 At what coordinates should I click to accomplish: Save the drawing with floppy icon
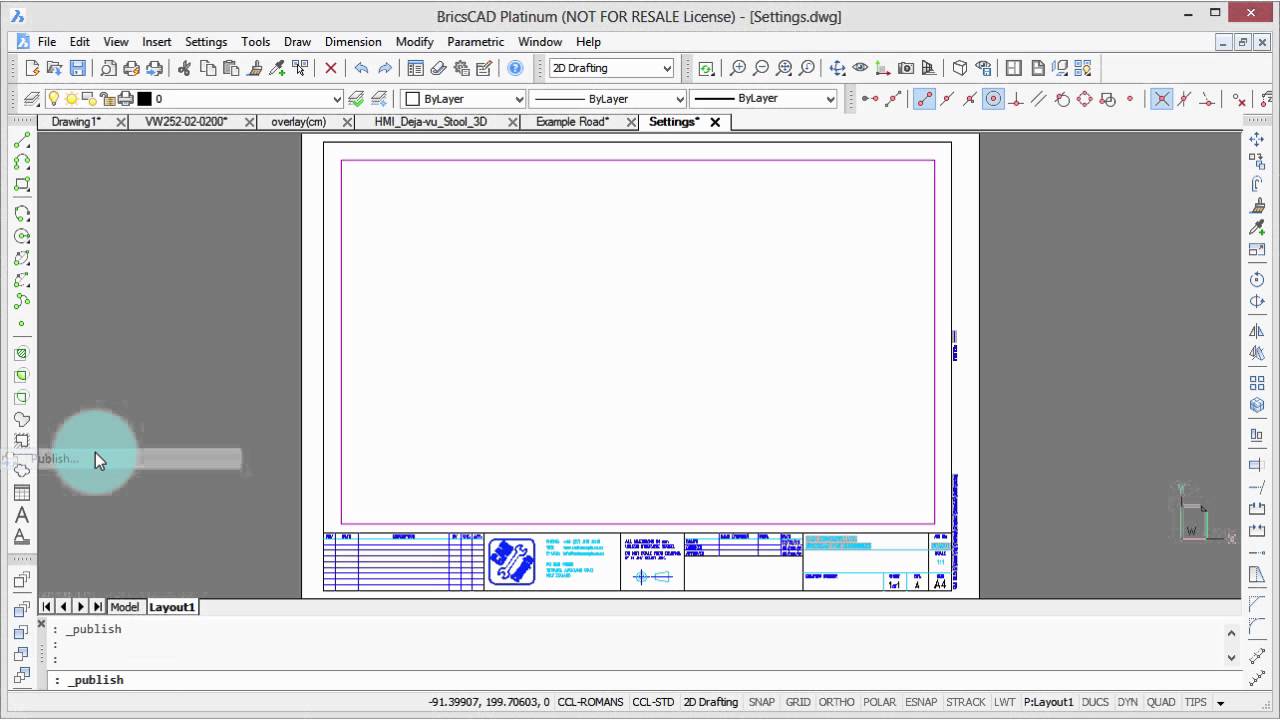click(x=77, y=68)
